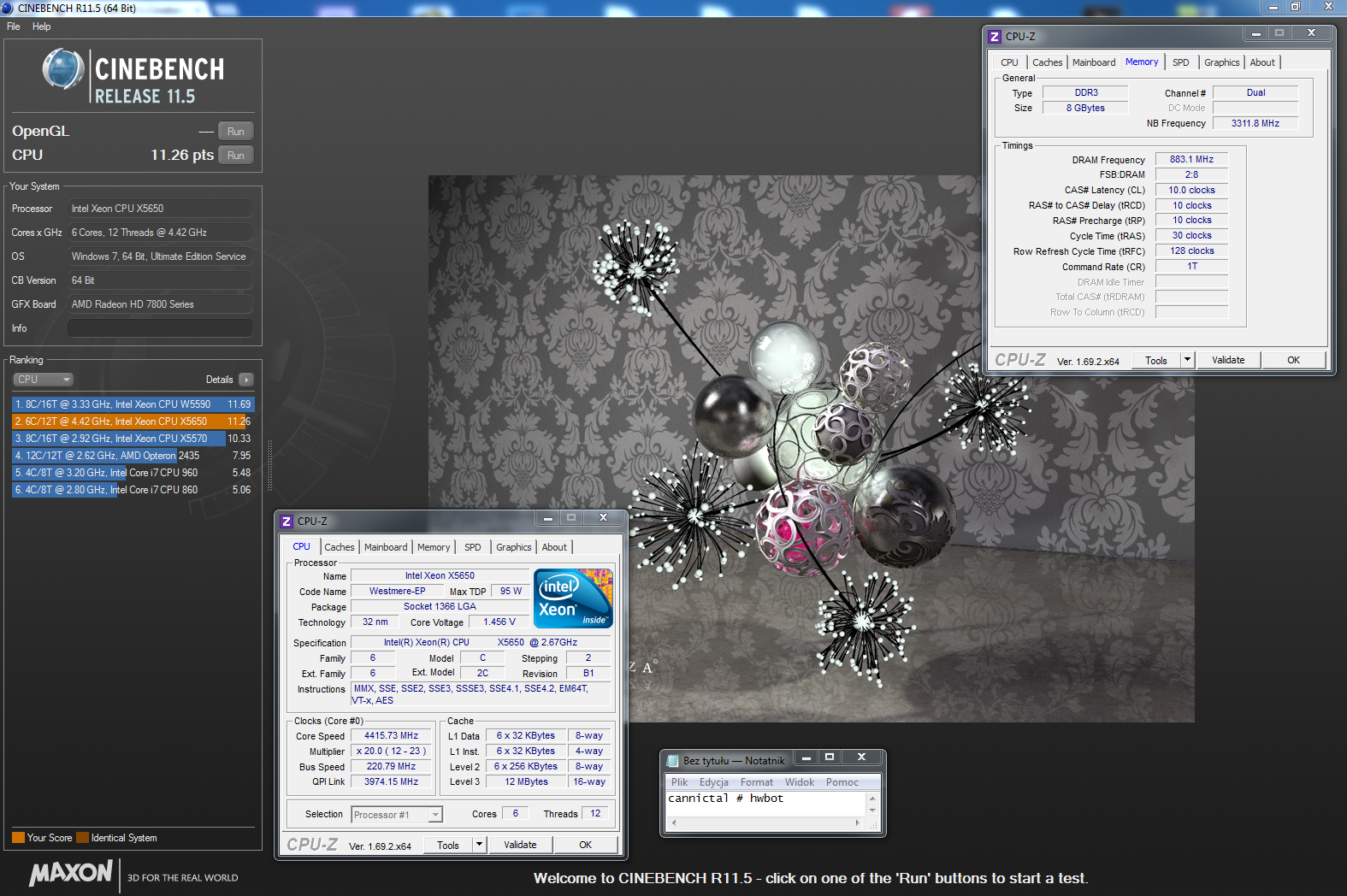Click the CPU-Z title icon in Memory window
Viewport: 1347px width, 896px height.
pos(994,37)
